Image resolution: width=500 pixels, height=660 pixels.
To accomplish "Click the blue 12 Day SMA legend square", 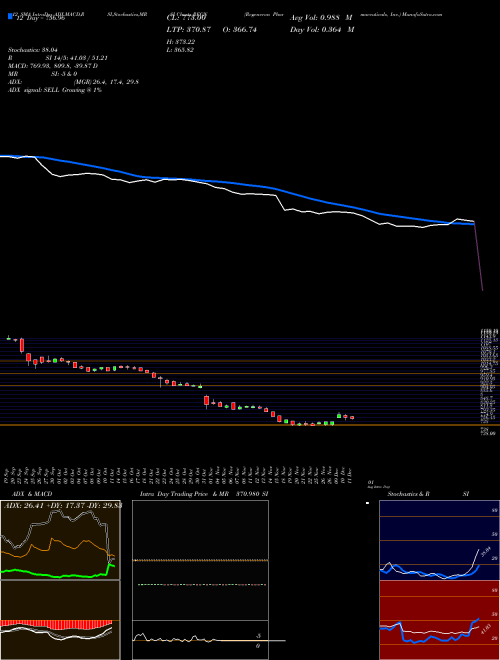I will tap(10, 17).
